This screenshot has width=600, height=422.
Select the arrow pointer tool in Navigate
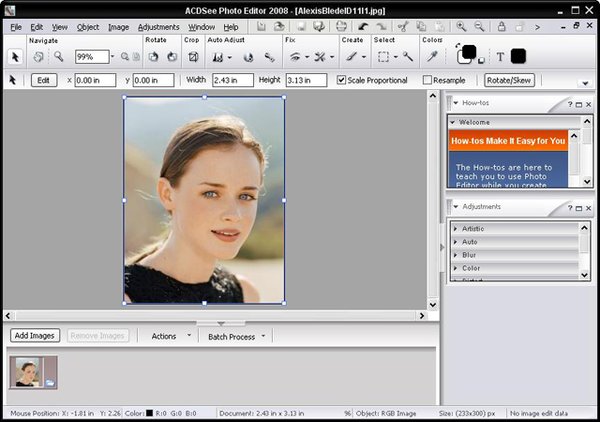(16, 57)
